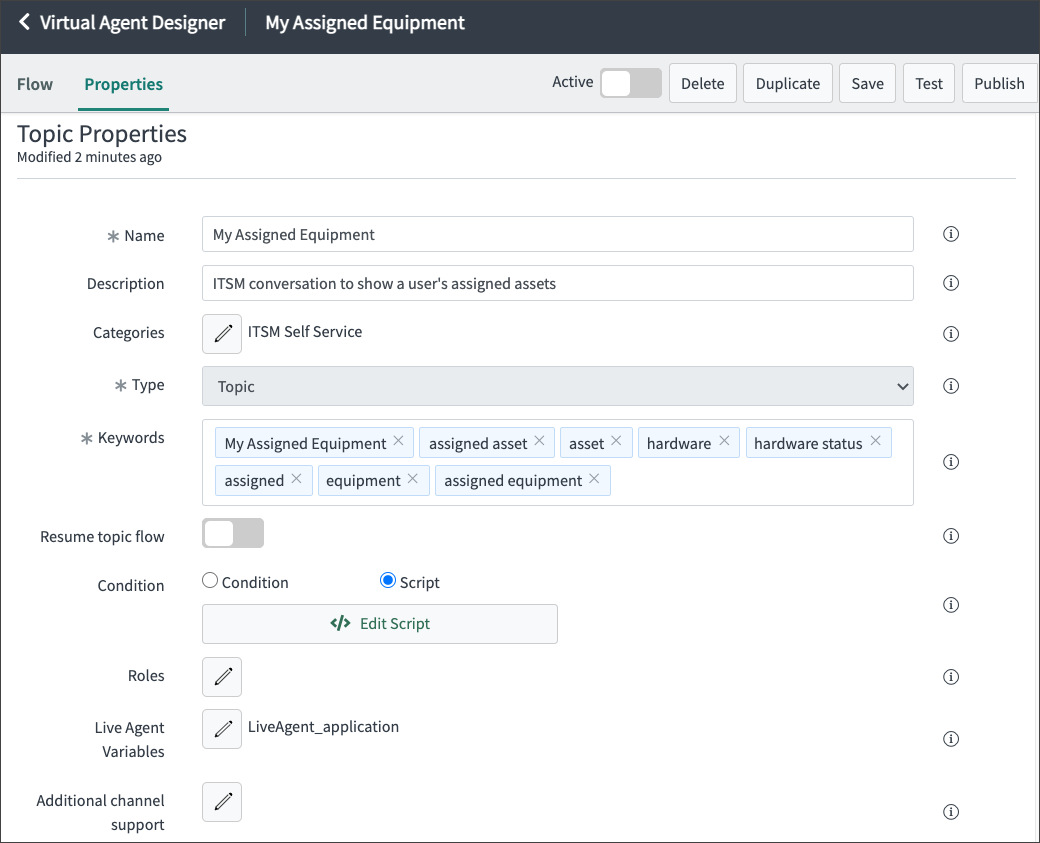Click the info icon next to Keywords

950,462
